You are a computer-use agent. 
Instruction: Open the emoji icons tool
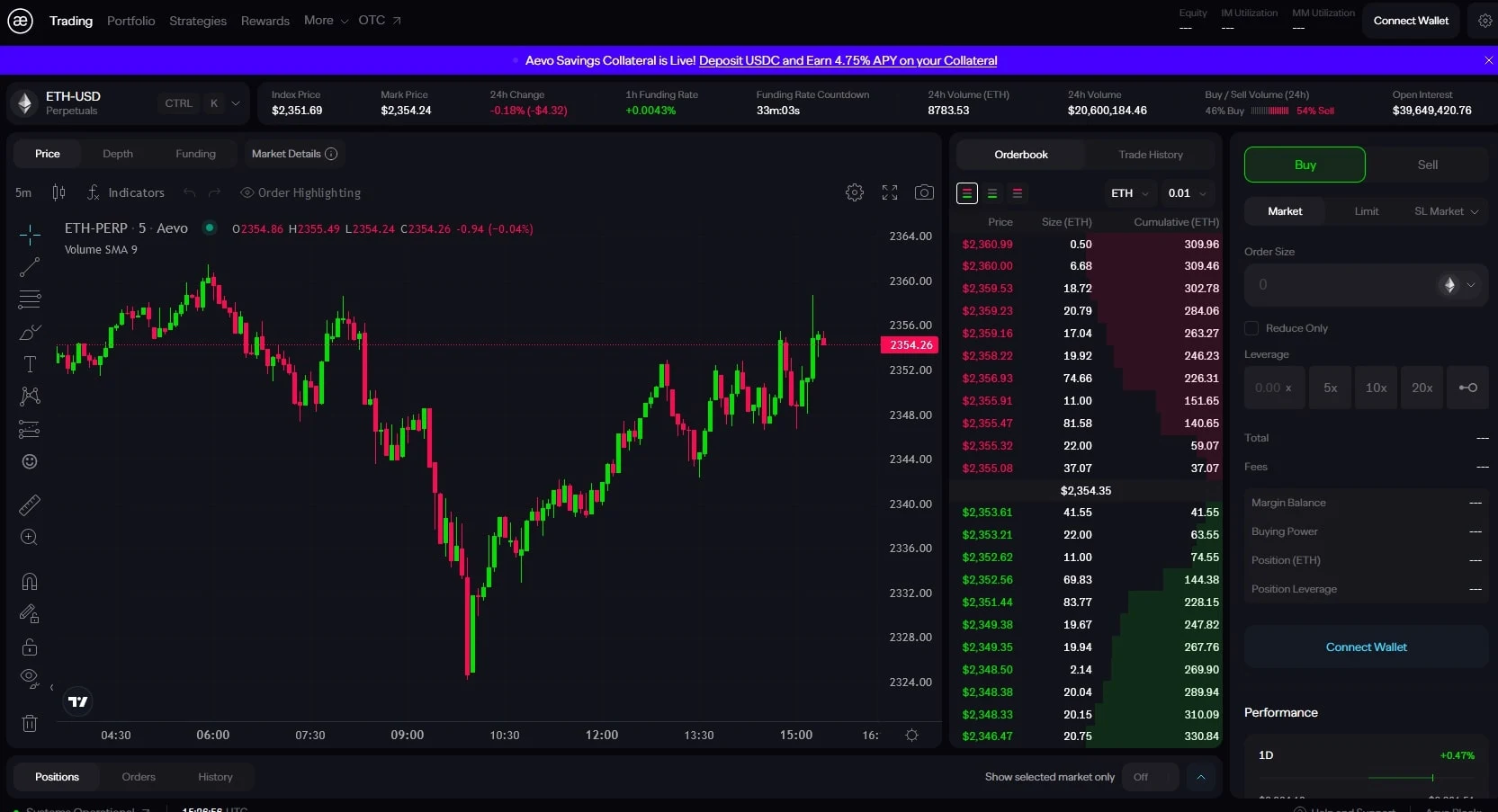point(30,461)
